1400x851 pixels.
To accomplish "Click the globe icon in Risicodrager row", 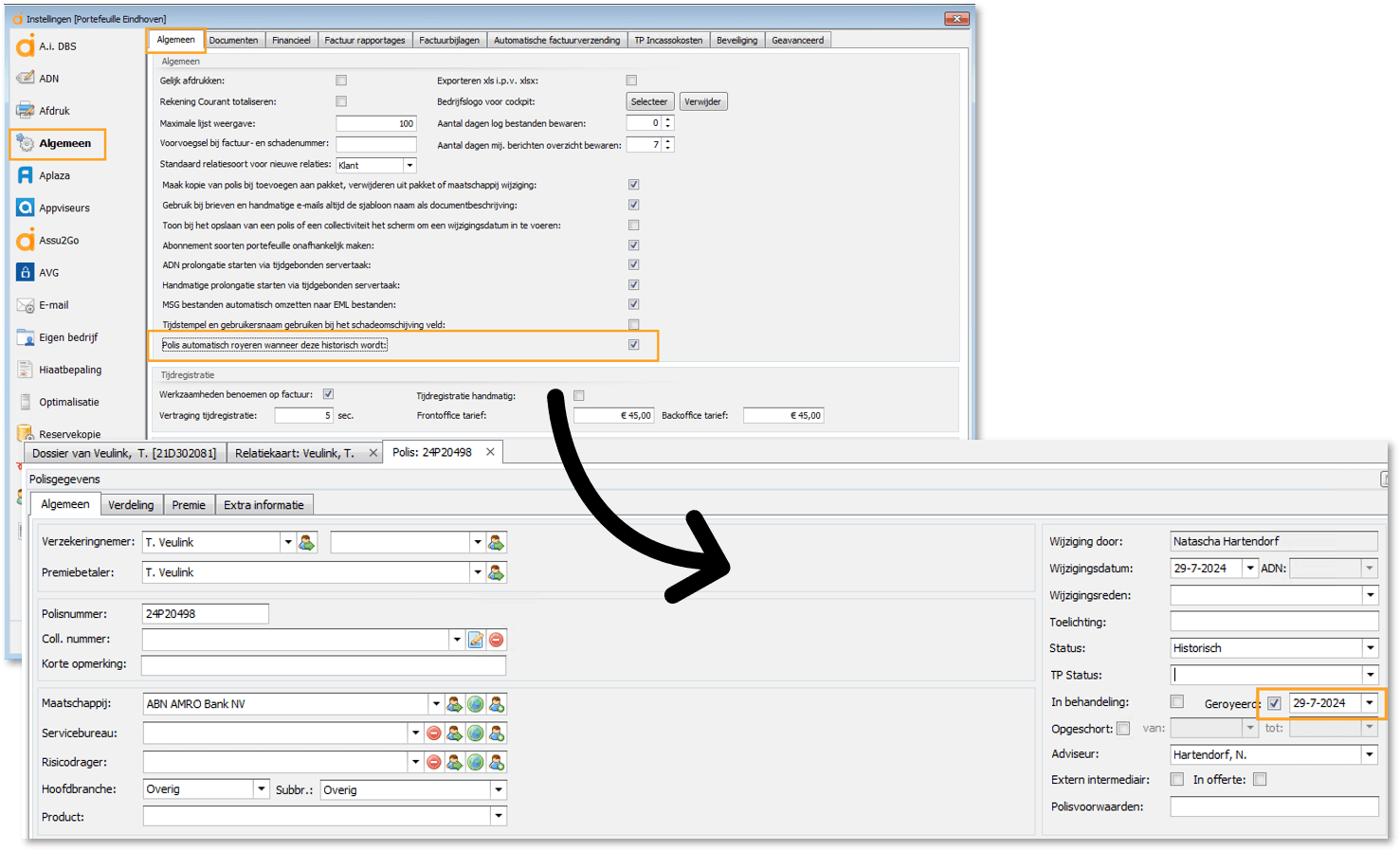I will tap(476, 762).
